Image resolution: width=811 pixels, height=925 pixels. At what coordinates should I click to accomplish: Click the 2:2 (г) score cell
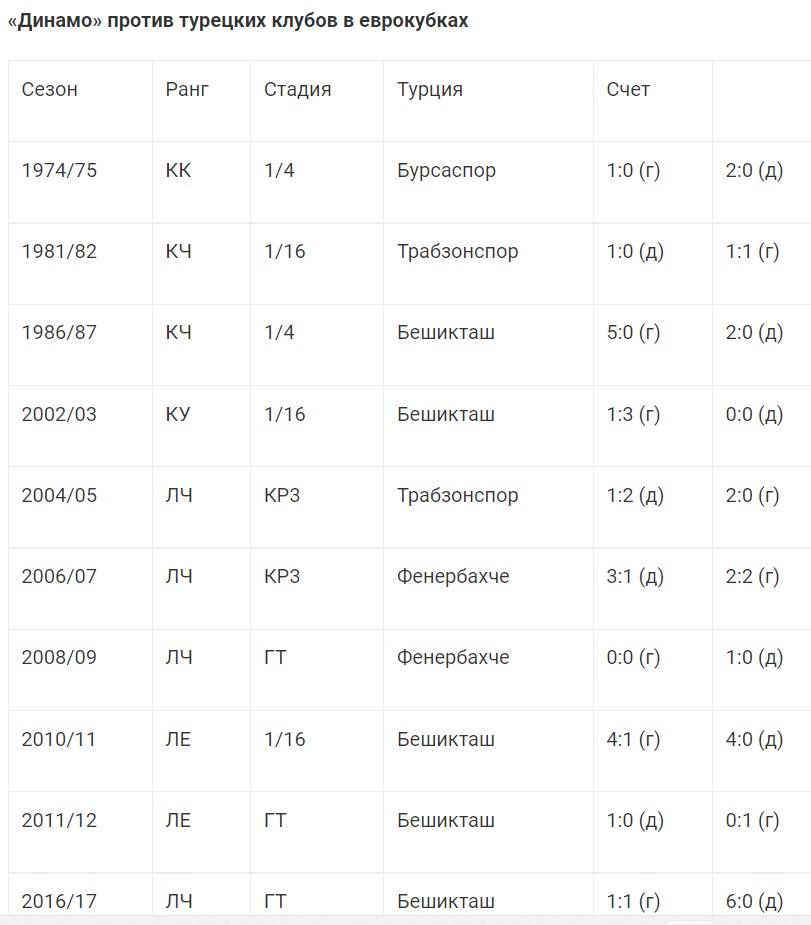752,577
